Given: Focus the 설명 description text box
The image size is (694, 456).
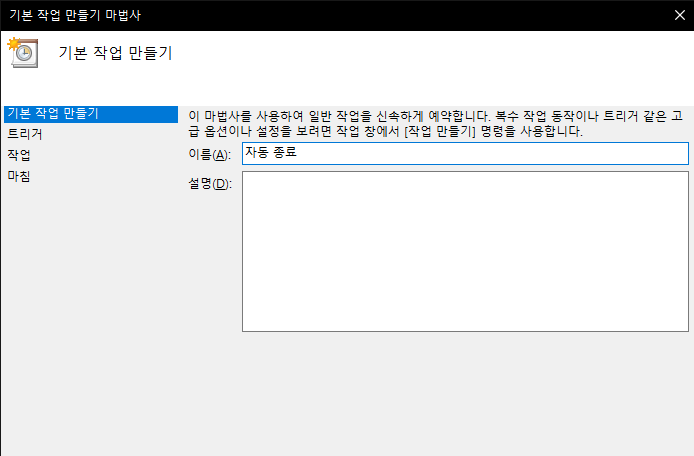Looking at the screenshot, I should pos(465,251).
